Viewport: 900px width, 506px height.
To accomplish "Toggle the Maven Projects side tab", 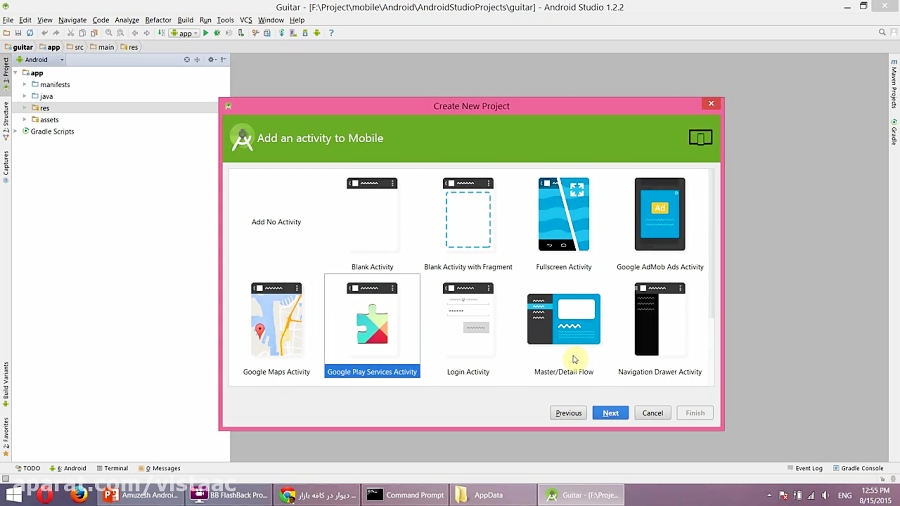I will coord(894,84).
